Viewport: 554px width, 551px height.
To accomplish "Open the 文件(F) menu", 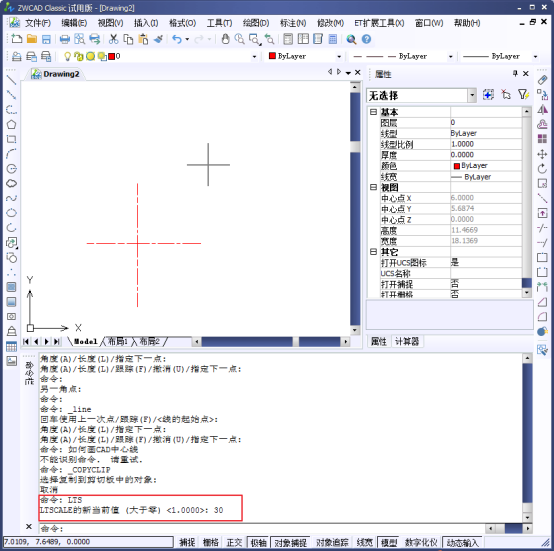I will [x=37, y=23].
